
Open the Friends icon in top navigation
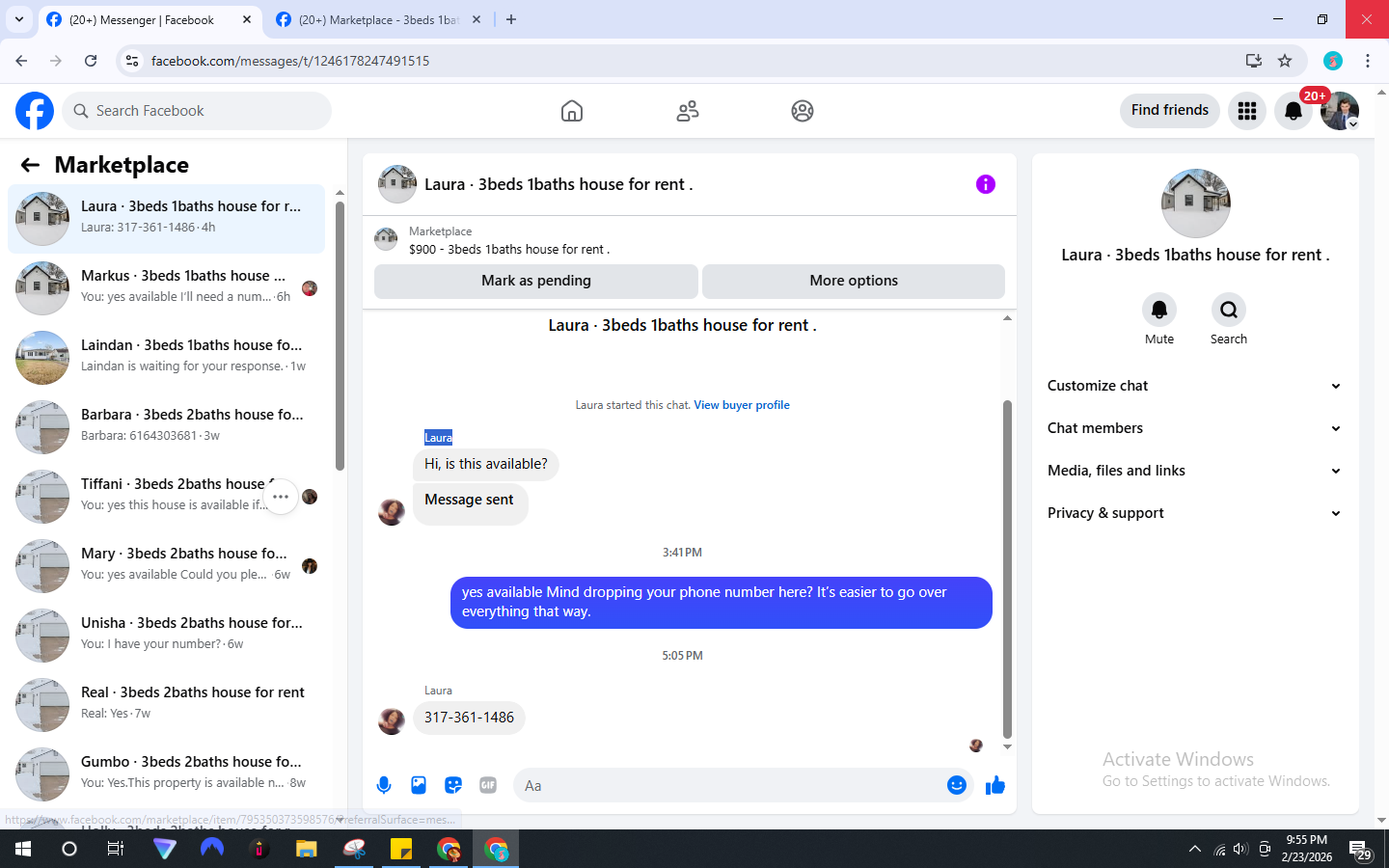pyautogui.click(x=688, y=111)
